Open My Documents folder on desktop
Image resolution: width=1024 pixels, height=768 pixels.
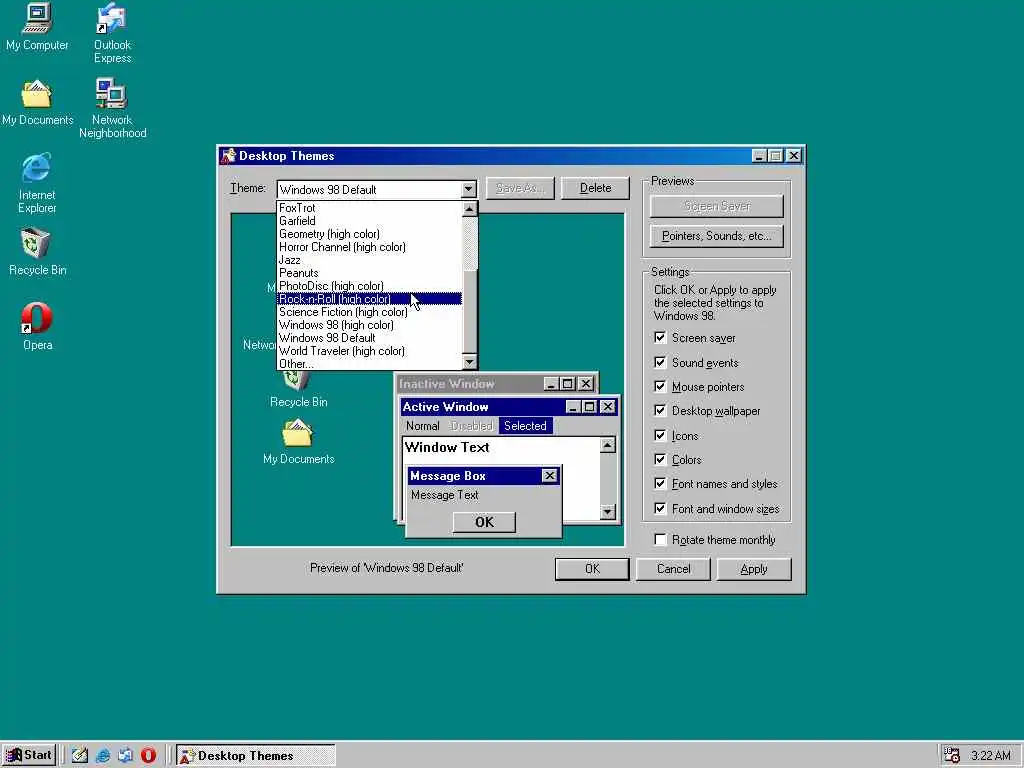click(37, 103)
